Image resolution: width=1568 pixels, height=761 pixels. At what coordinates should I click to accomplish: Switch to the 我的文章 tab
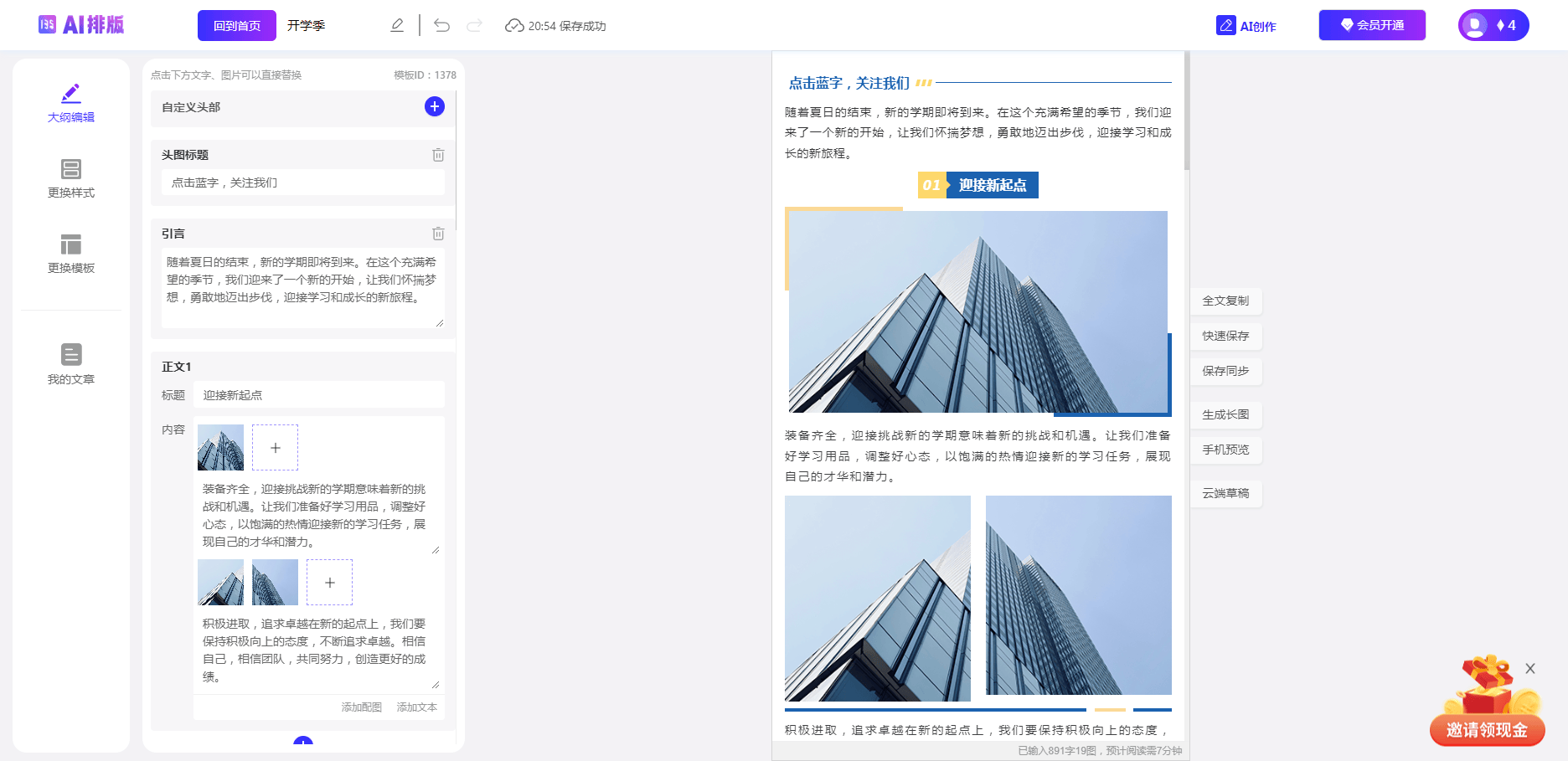point(70,363)
